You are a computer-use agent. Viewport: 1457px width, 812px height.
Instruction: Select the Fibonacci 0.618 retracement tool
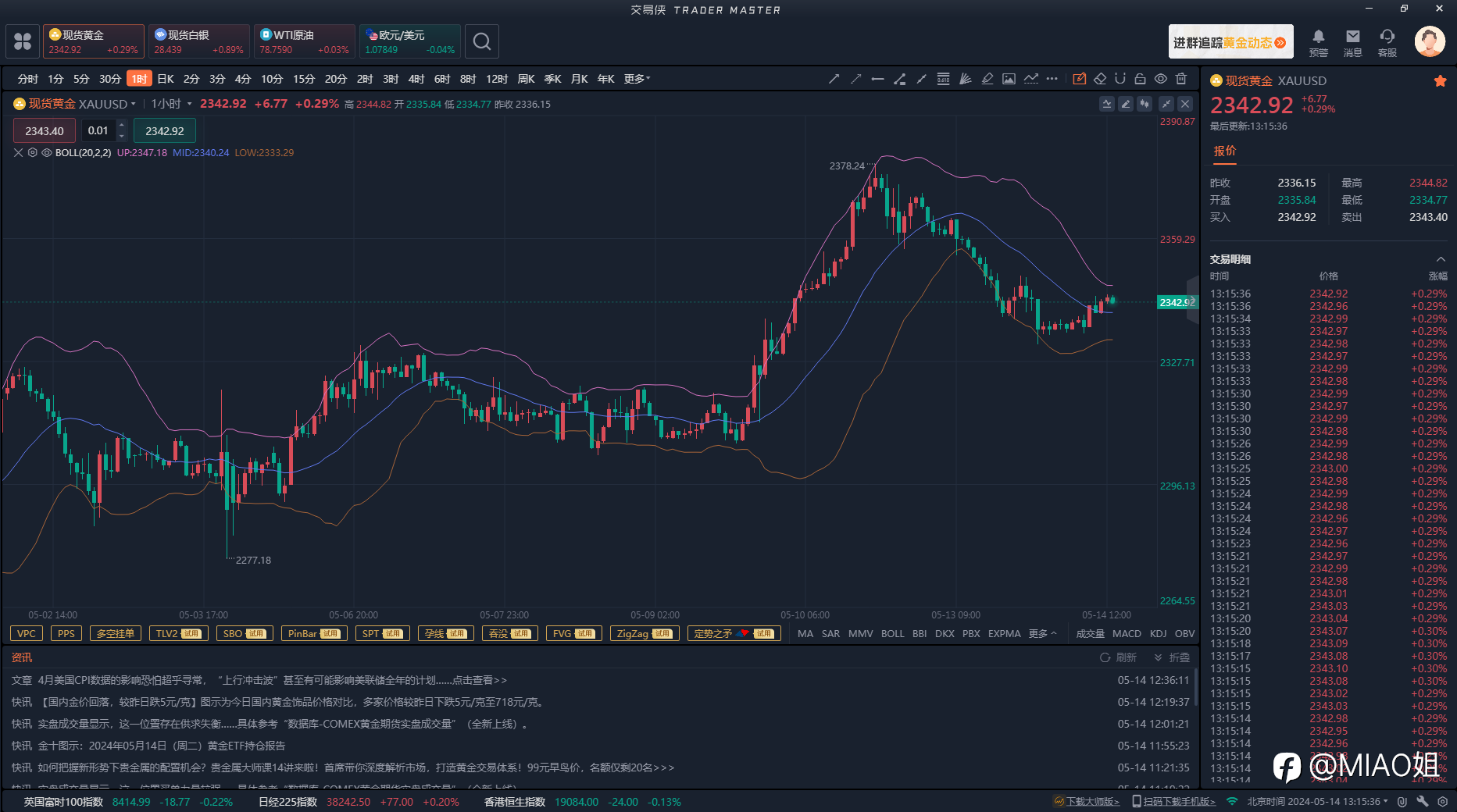943,79
